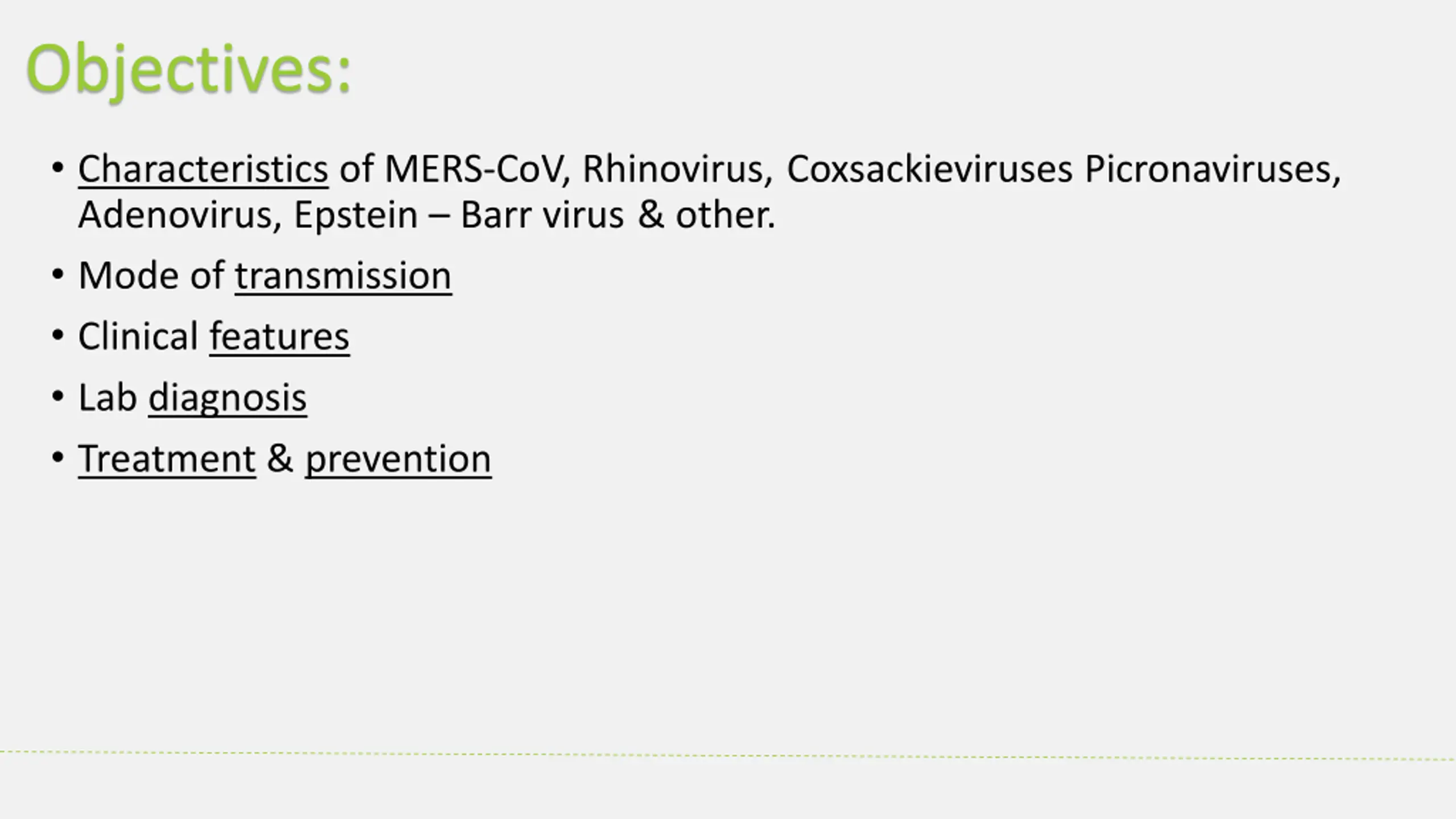Click the underlined word prevention
The width and height of the screenshot is (1456, 819).
click(398, 460)
